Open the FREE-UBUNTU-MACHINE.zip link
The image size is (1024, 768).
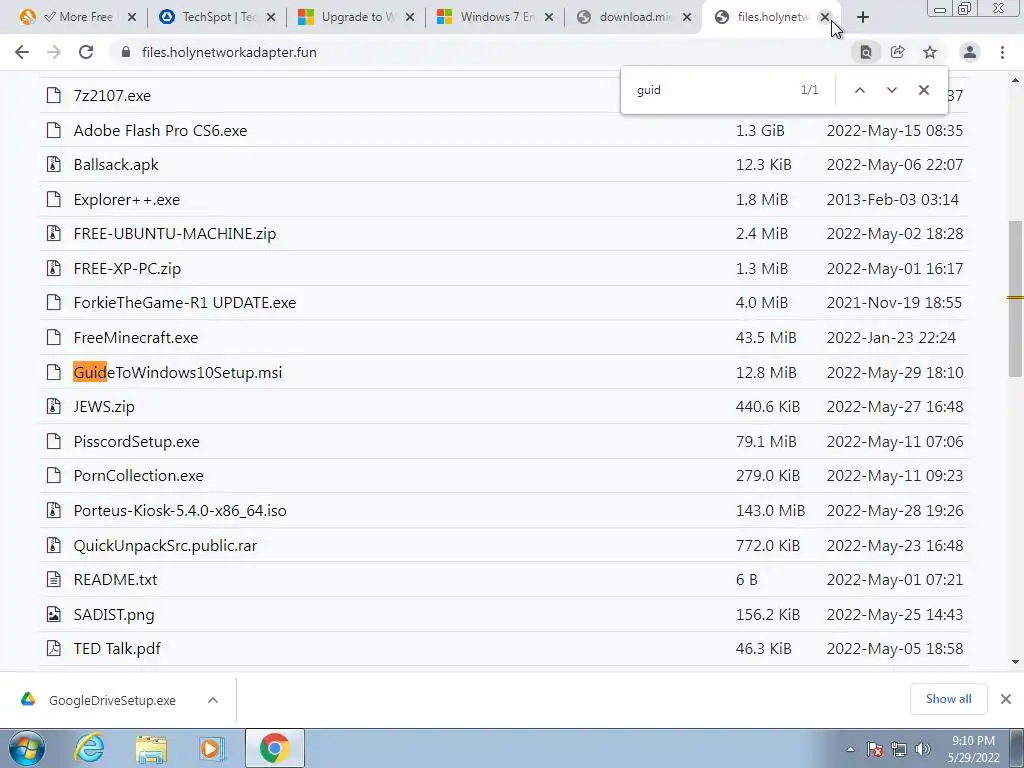click(x=174, y=234)
